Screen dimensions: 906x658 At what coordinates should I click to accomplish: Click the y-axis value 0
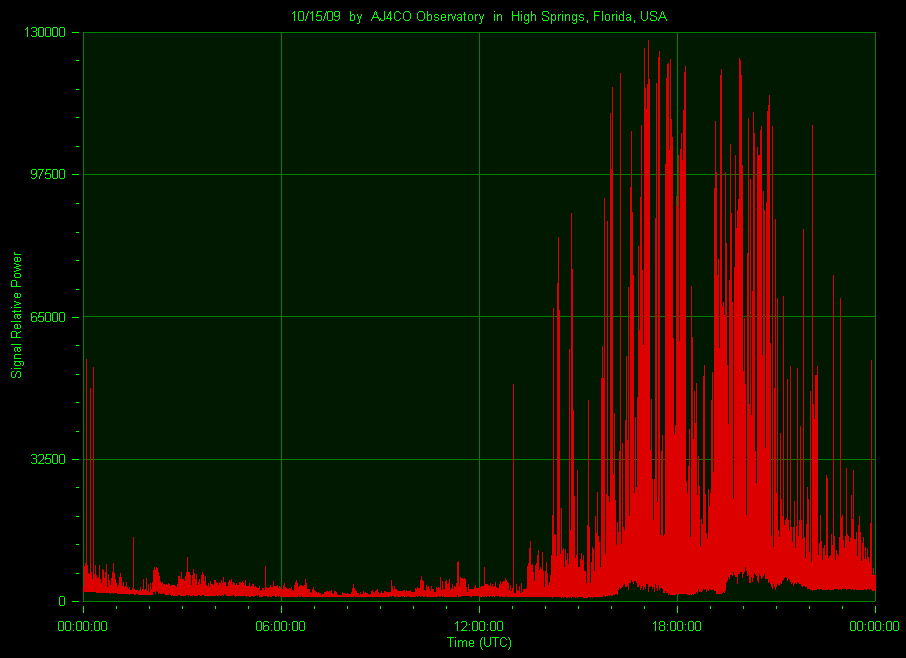coord(62,601)
